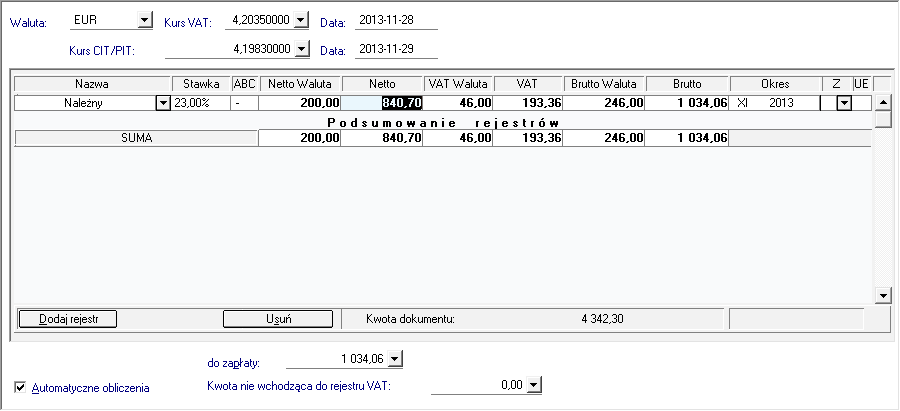Open the Z column dropdown arrow
900x411 pixels.
(x=843, y=102)
